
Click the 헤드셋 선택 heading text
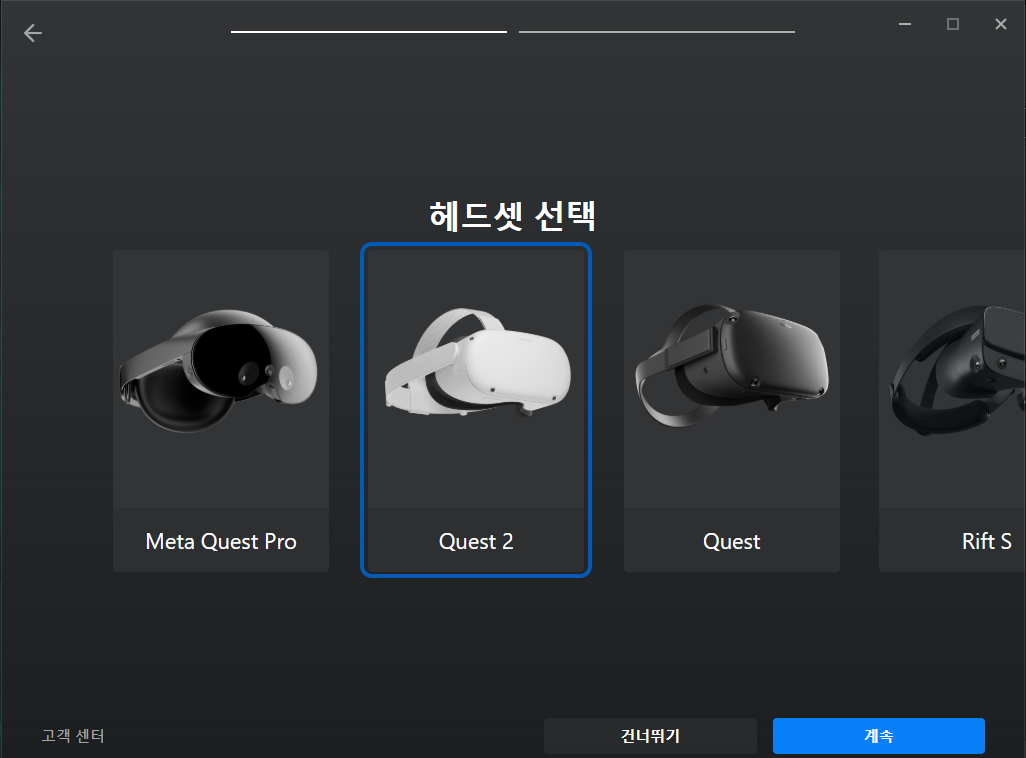click(x=512, y=215)
